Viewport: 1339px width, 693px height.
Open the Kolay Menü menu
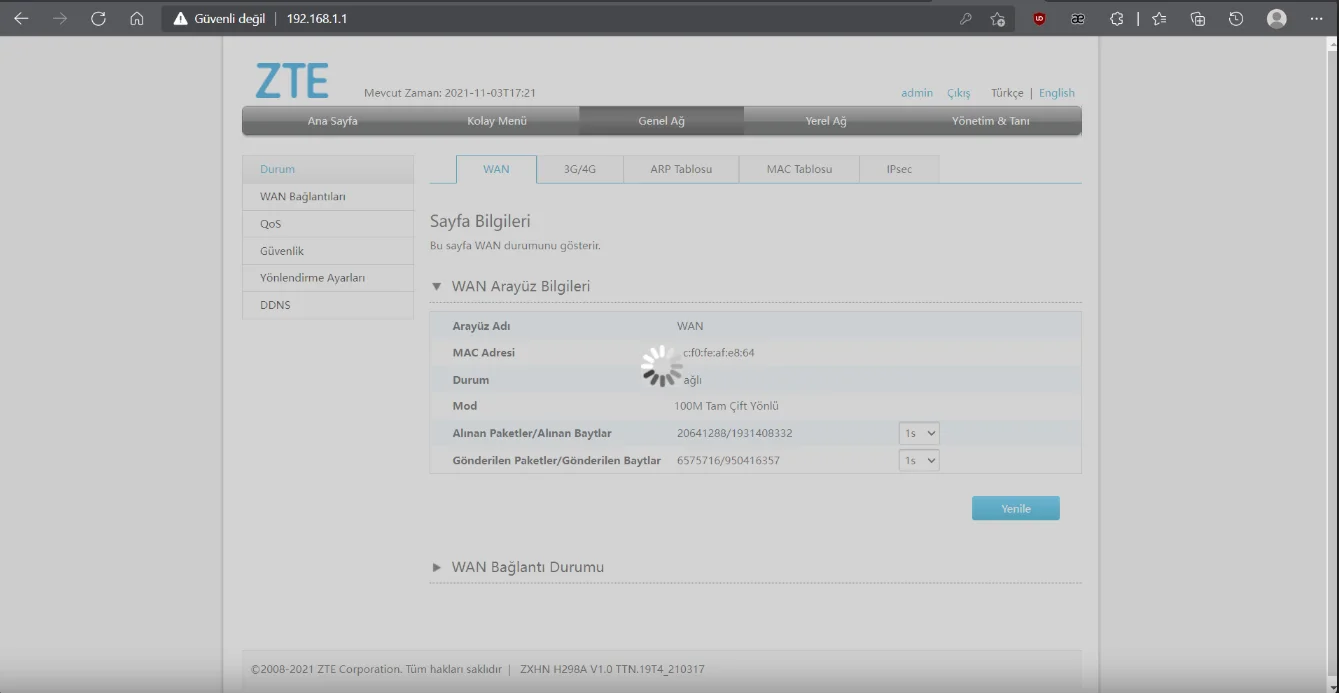click(497, 121)
